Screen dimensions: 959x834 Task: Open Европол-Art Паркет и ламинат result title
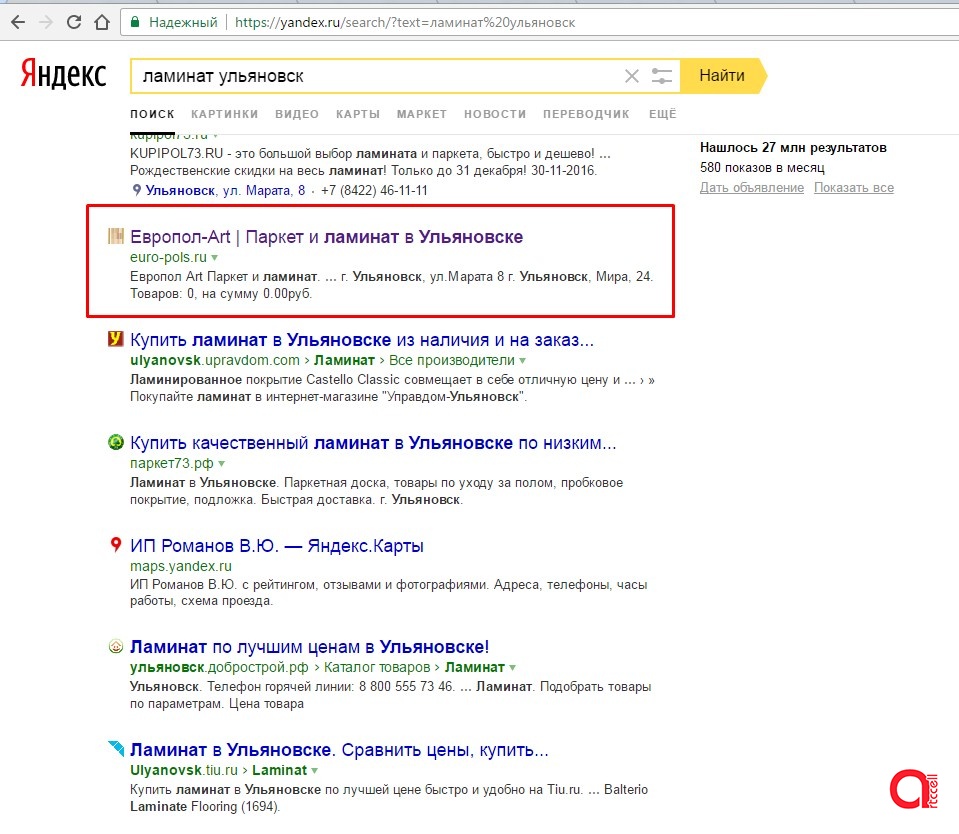(326, 237)
